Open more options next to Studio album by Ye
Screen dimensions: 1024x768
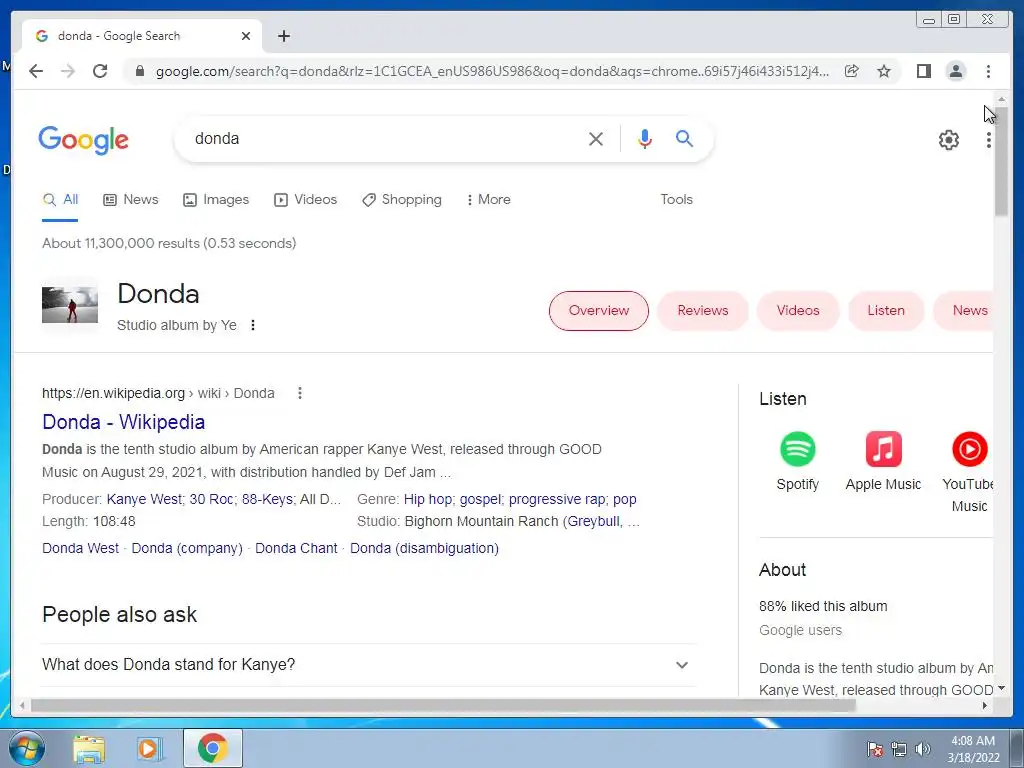tap(253, 325)
